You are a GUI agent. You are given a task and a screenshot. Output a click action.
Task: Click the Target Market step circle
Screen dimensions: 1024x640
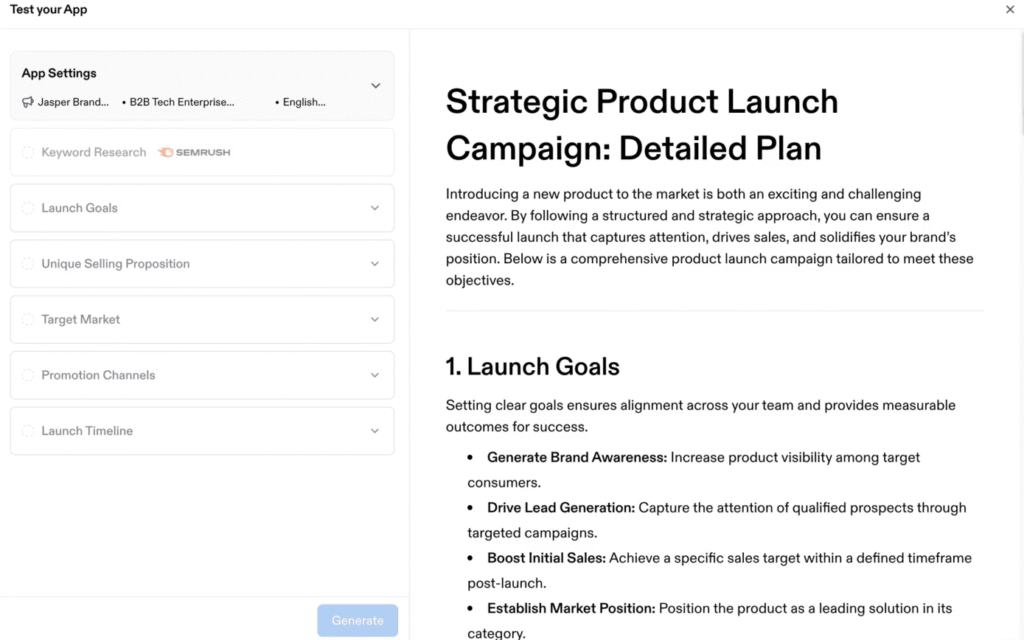click(28, 320)
